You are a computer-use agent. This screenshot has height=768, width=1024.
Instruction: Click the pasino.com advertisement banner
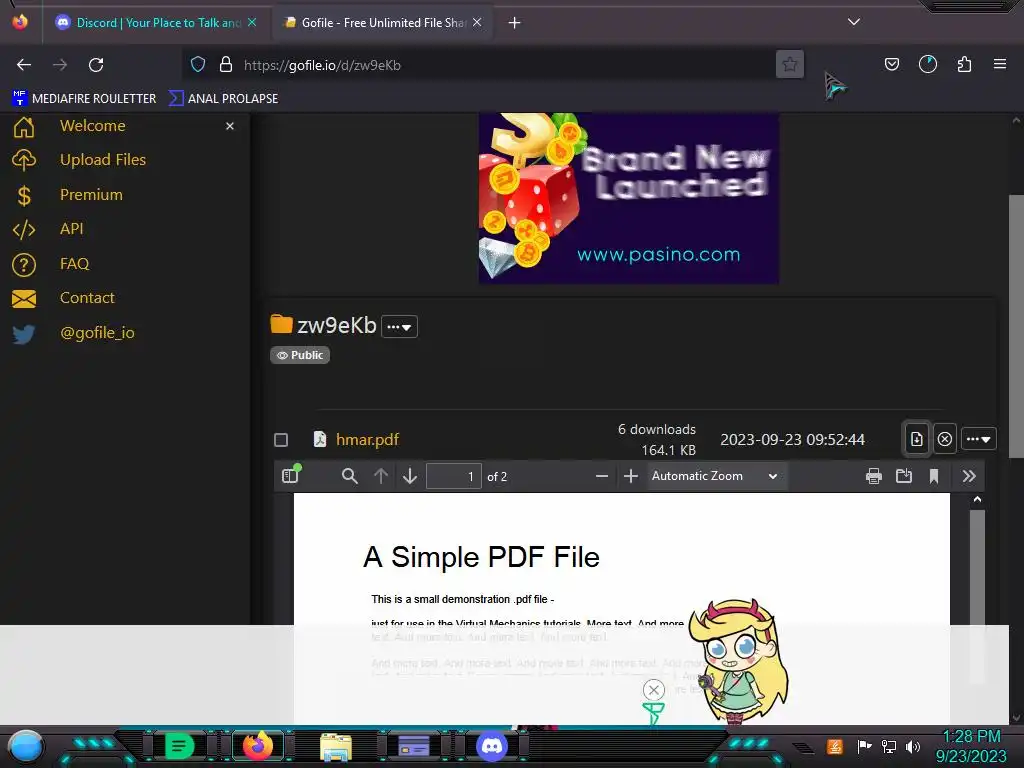[628, 198]
